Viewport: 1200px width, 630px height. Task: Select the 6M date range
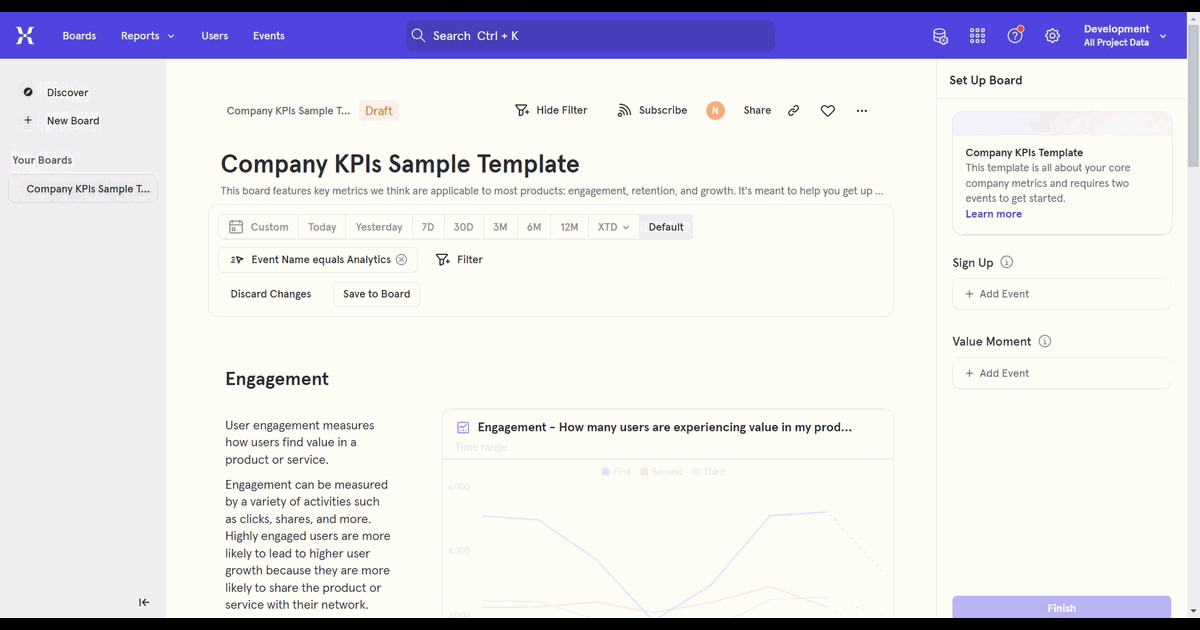[x=534, y=227]
